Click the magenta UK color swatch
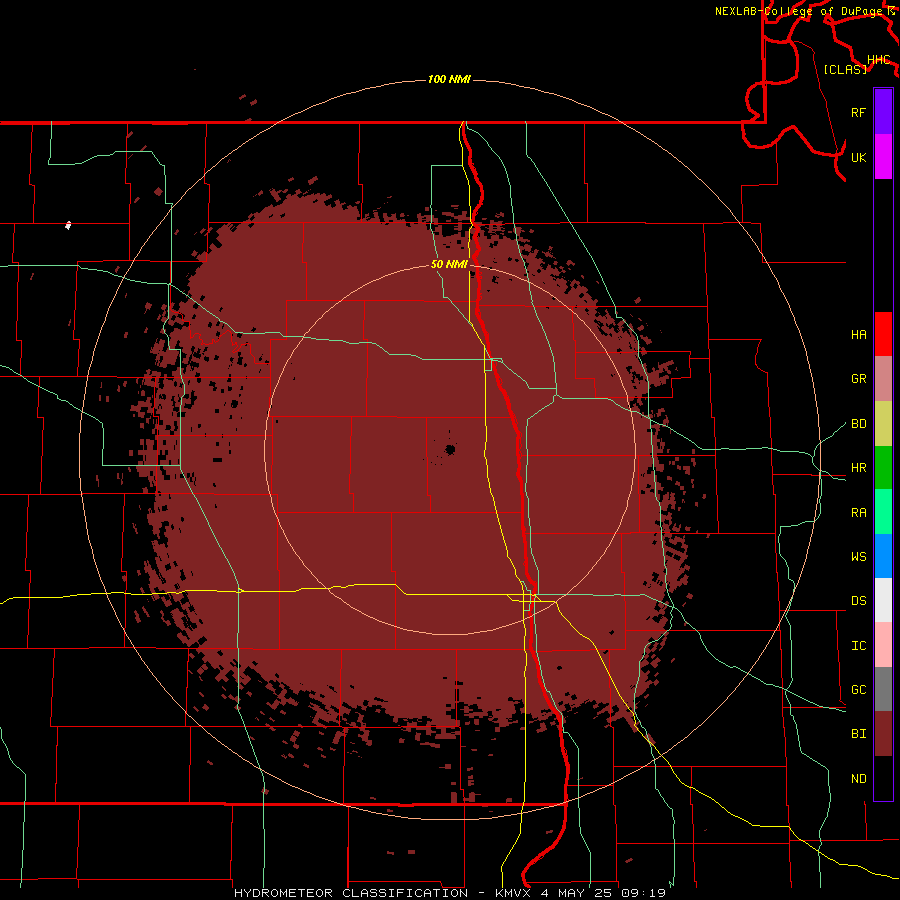The image size is (900, 900). pyautogui.click(x=883, y=157)
